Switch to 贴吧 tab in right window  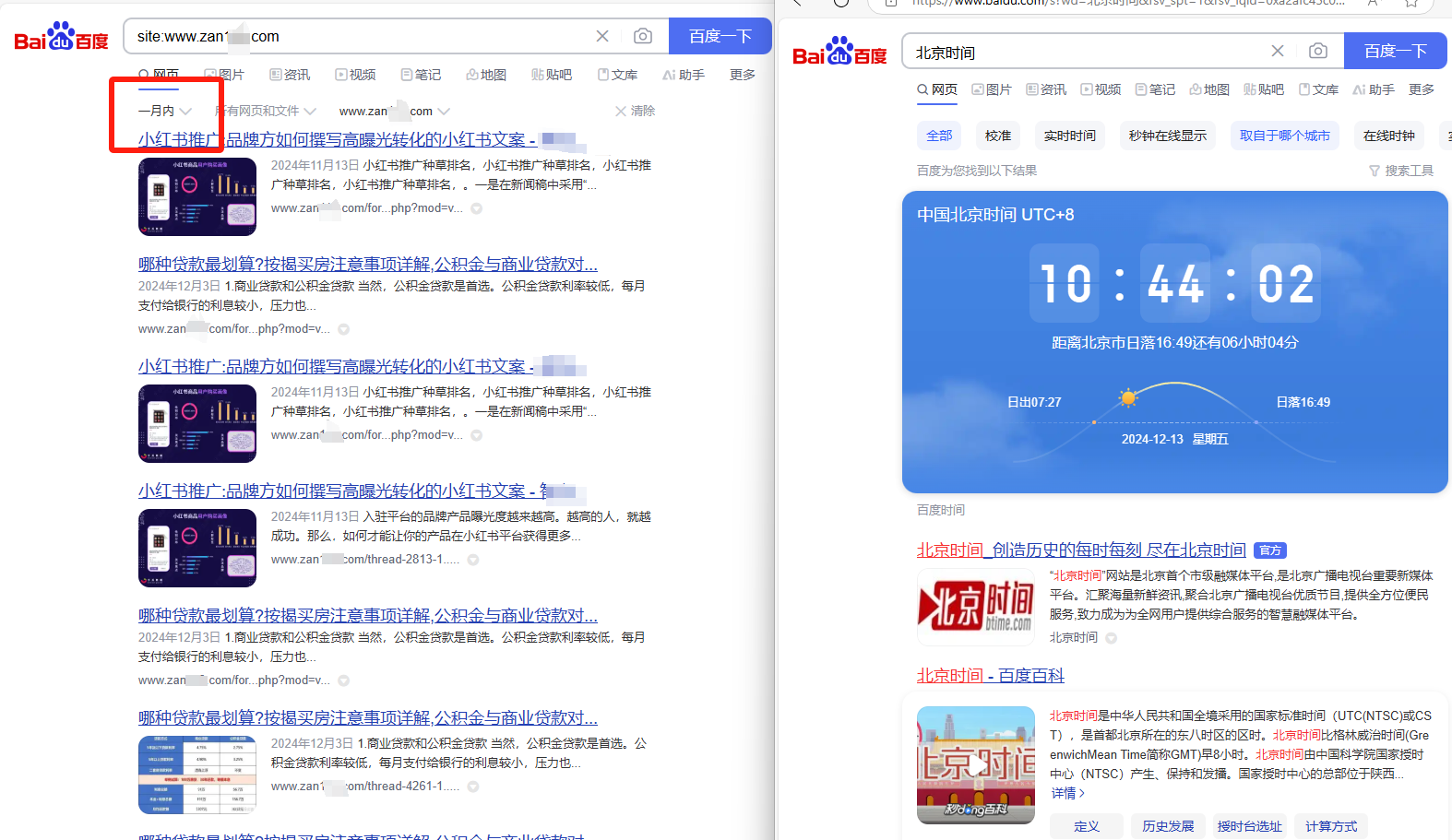[x=1264, y=89]
